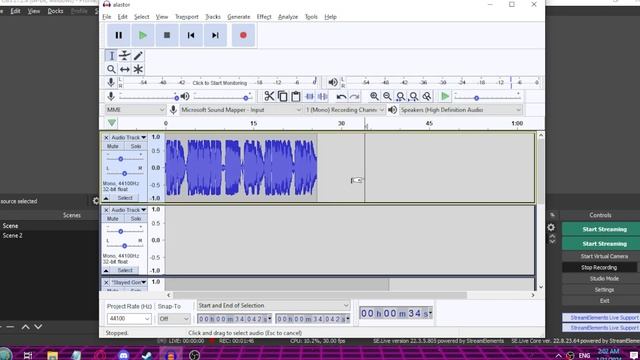Collapse the first Audio Track with arrow
The image size is (640, 360).
pos(106,198)
